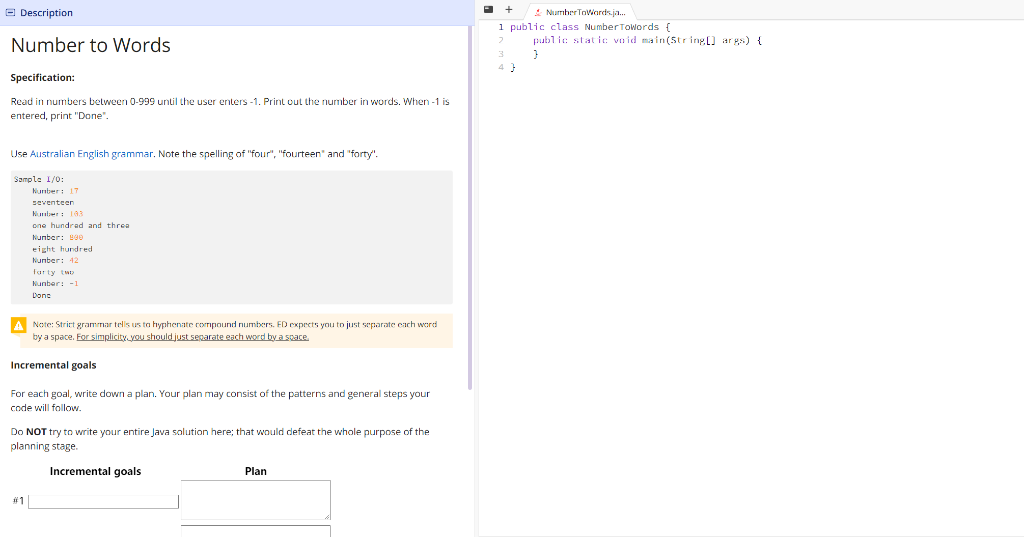
Task: Click the warning triangle icon in note
Action: [19, 325]
